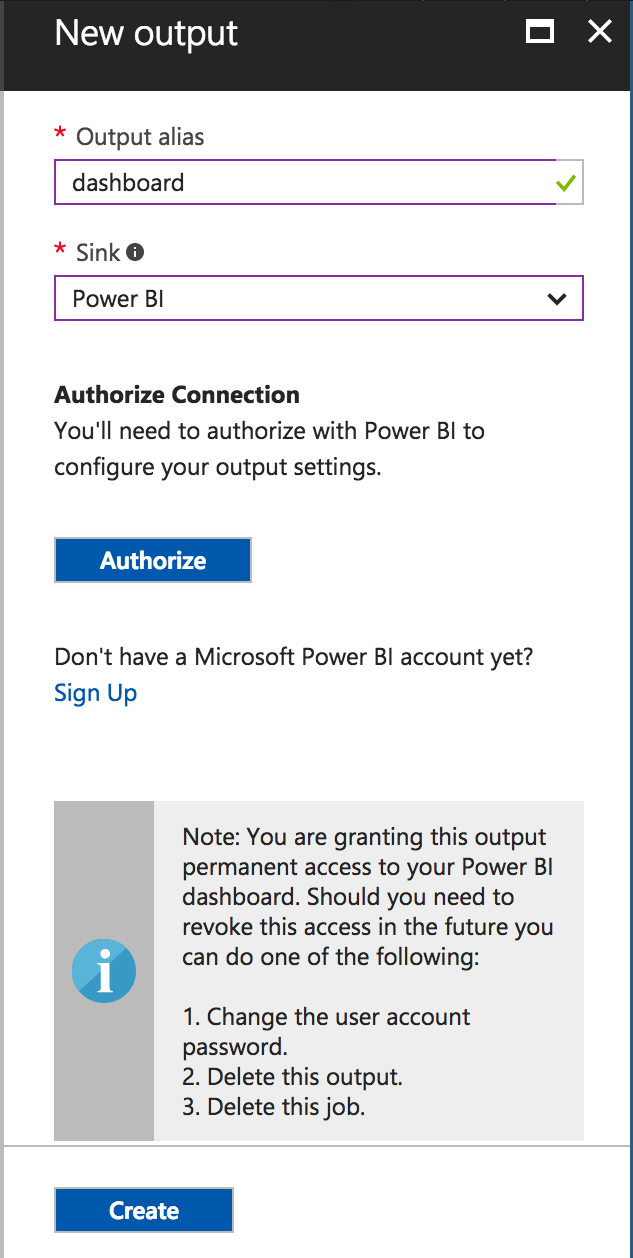Viewport: 633px width, 1258px height.
Task: Click the blue info icon in the note
Action: pos(104,971)
